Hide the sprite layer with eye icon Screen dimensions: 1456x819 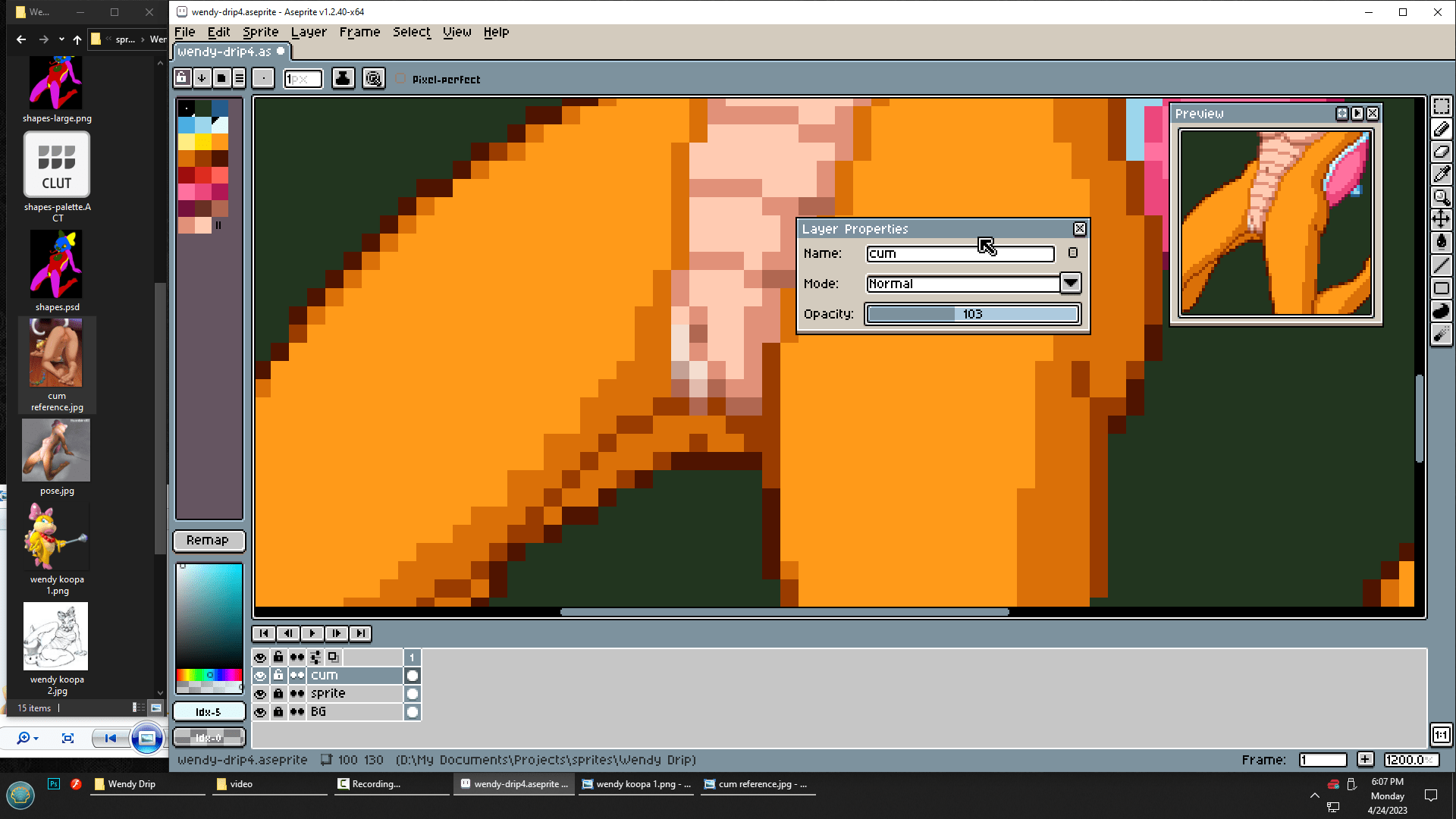coord(260,694)
